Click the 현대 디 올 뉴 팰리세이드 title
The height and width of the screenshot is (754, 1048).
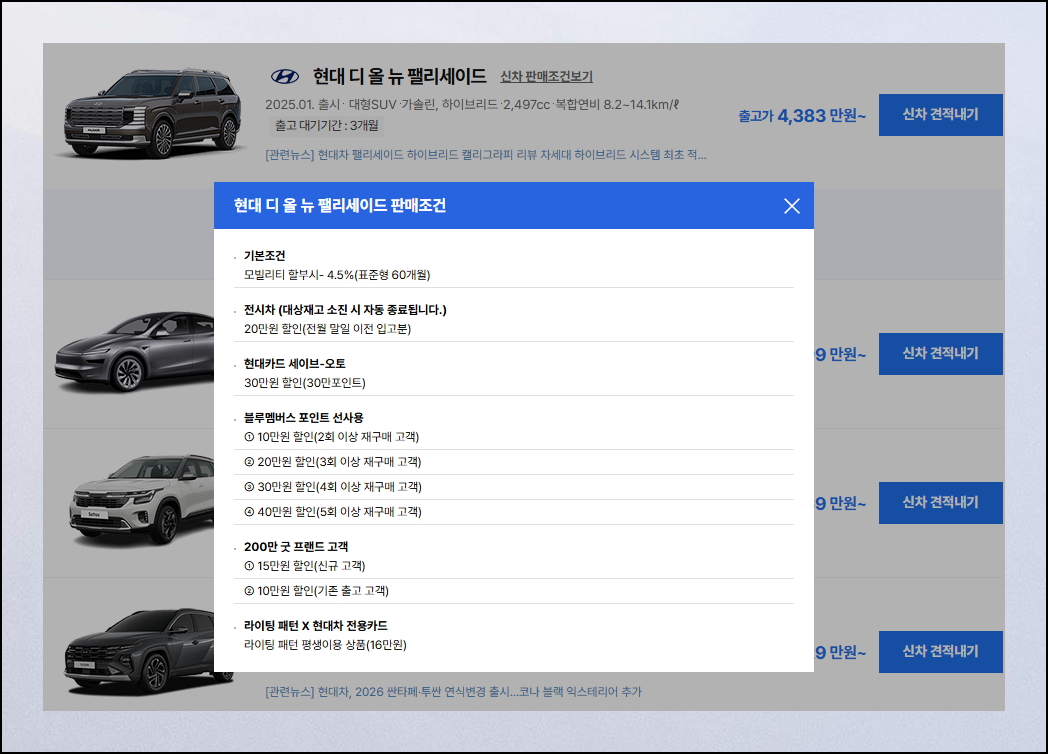coord(400,77)
